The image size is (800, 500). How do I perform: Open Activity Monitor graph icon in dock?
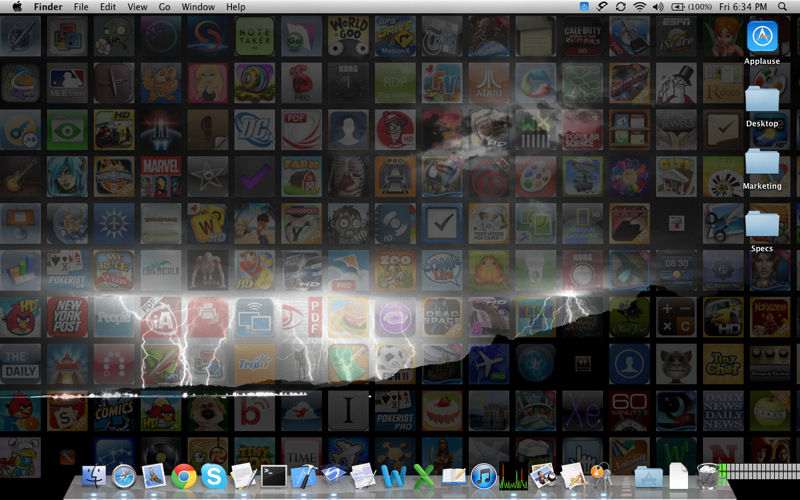point(513,477)
